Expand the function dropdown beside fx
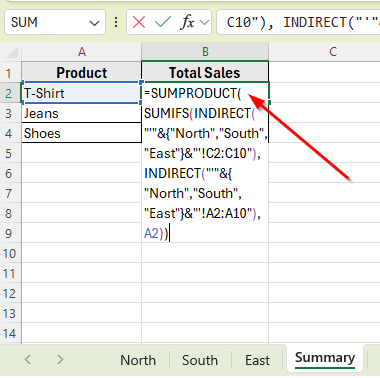 (204, 23)
